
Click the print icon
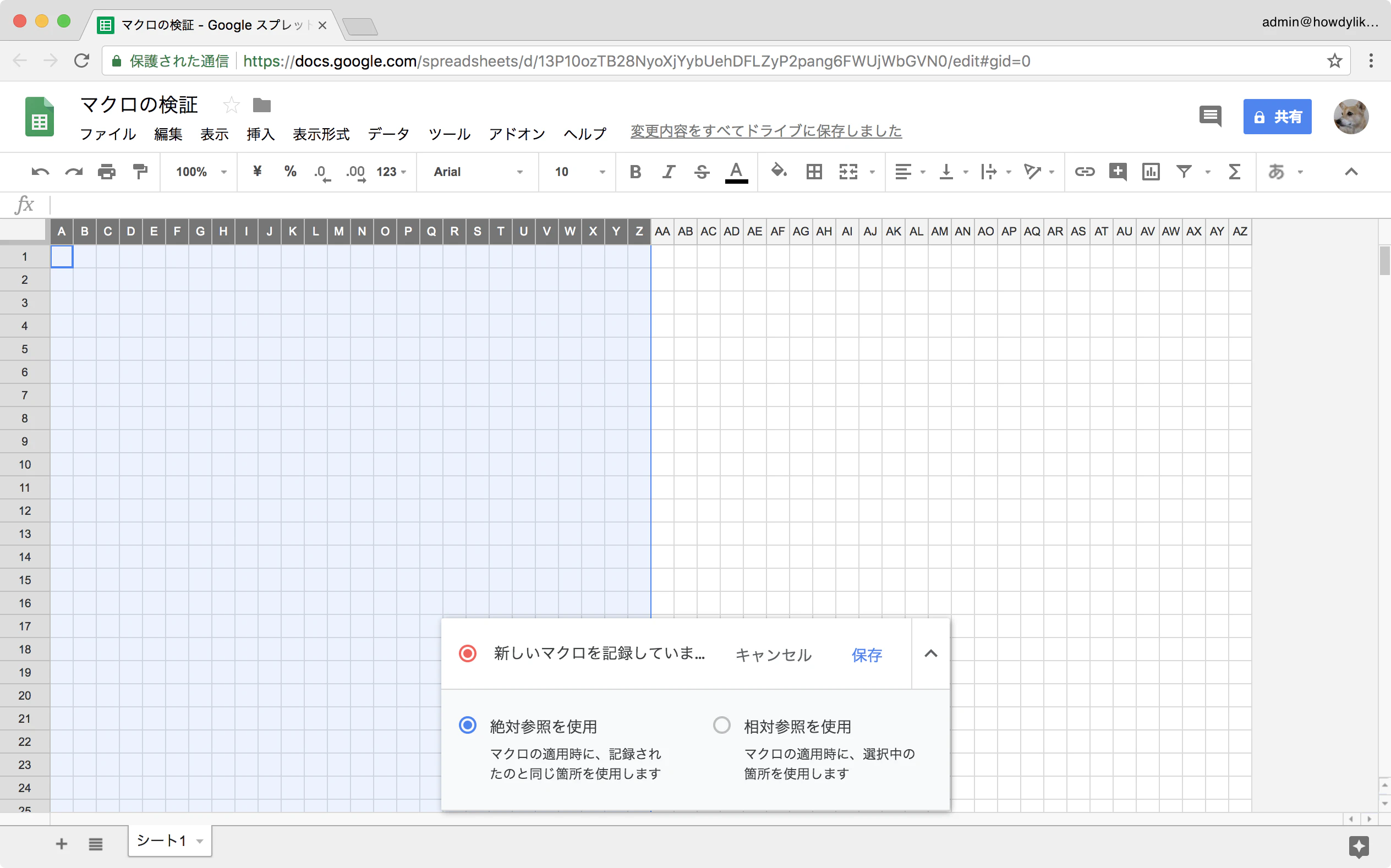click(107, 172)
